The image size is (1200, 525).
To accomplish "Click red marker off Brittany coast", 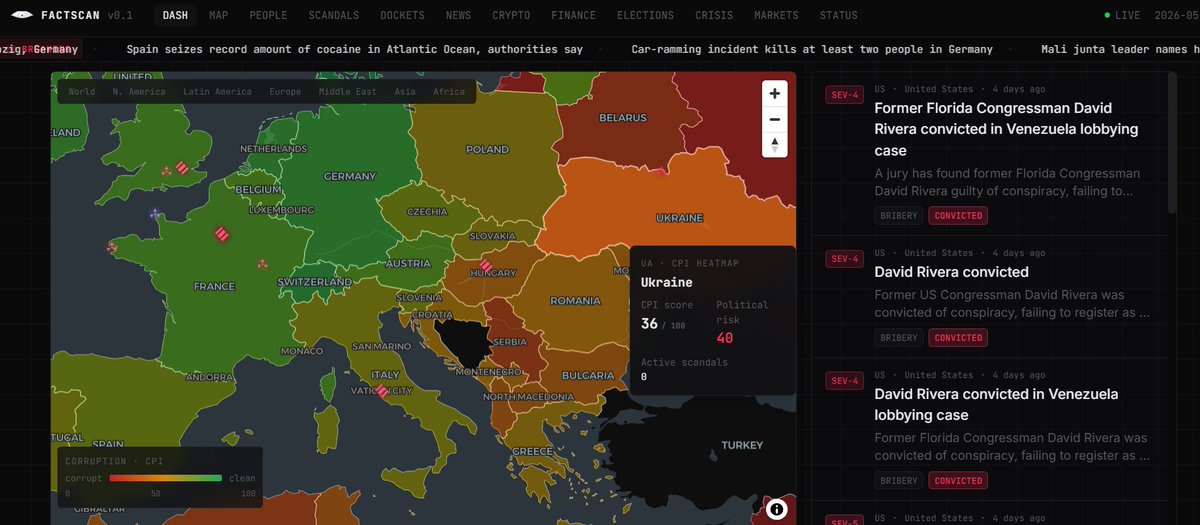I will pyautogui.click(x=112, y=247).
